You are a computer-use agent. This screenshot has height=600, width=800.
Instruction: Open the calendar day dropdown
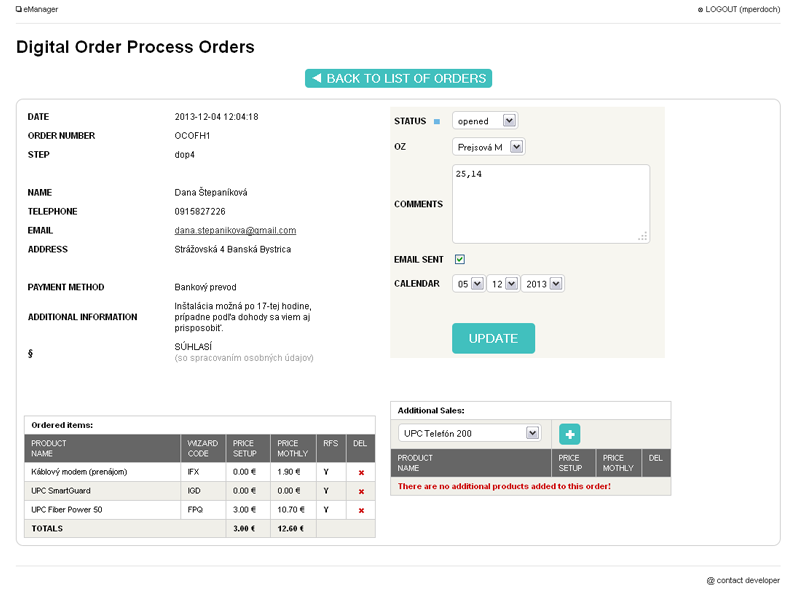[468, 284]
